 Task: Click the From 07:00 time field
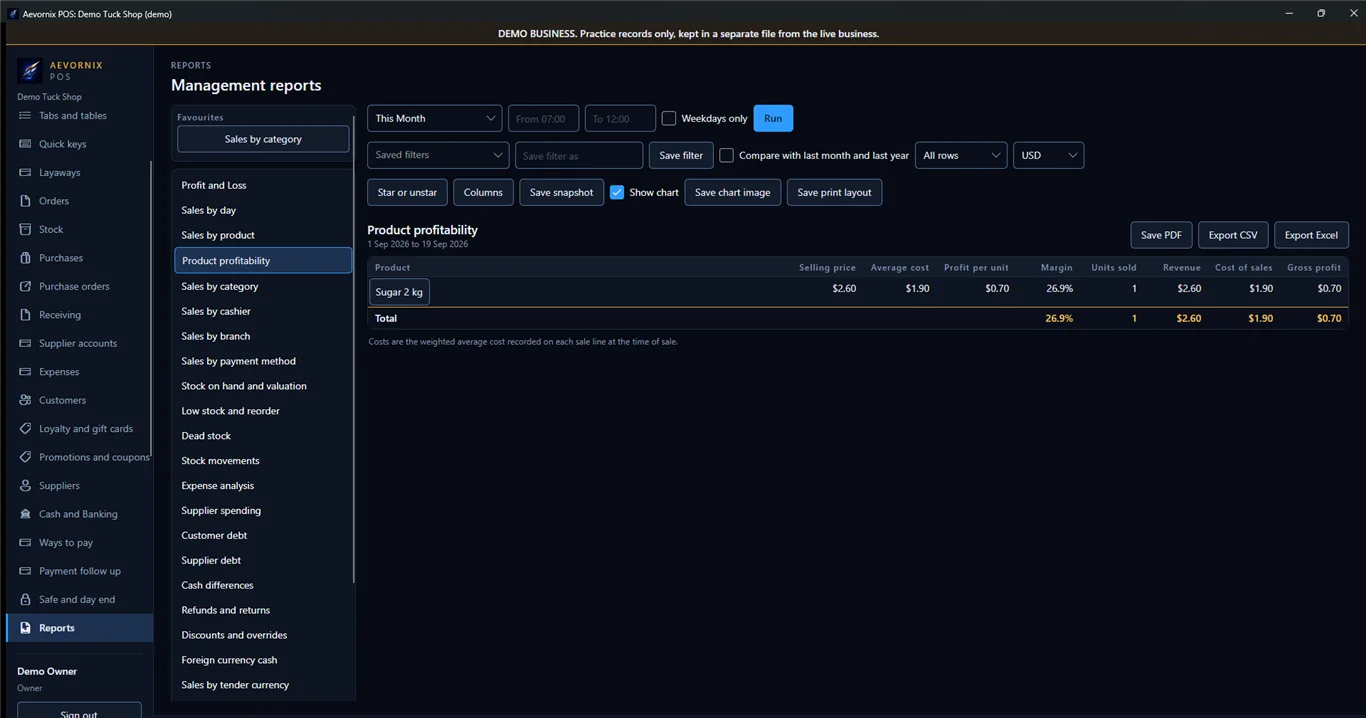click(x=543, y=118)
